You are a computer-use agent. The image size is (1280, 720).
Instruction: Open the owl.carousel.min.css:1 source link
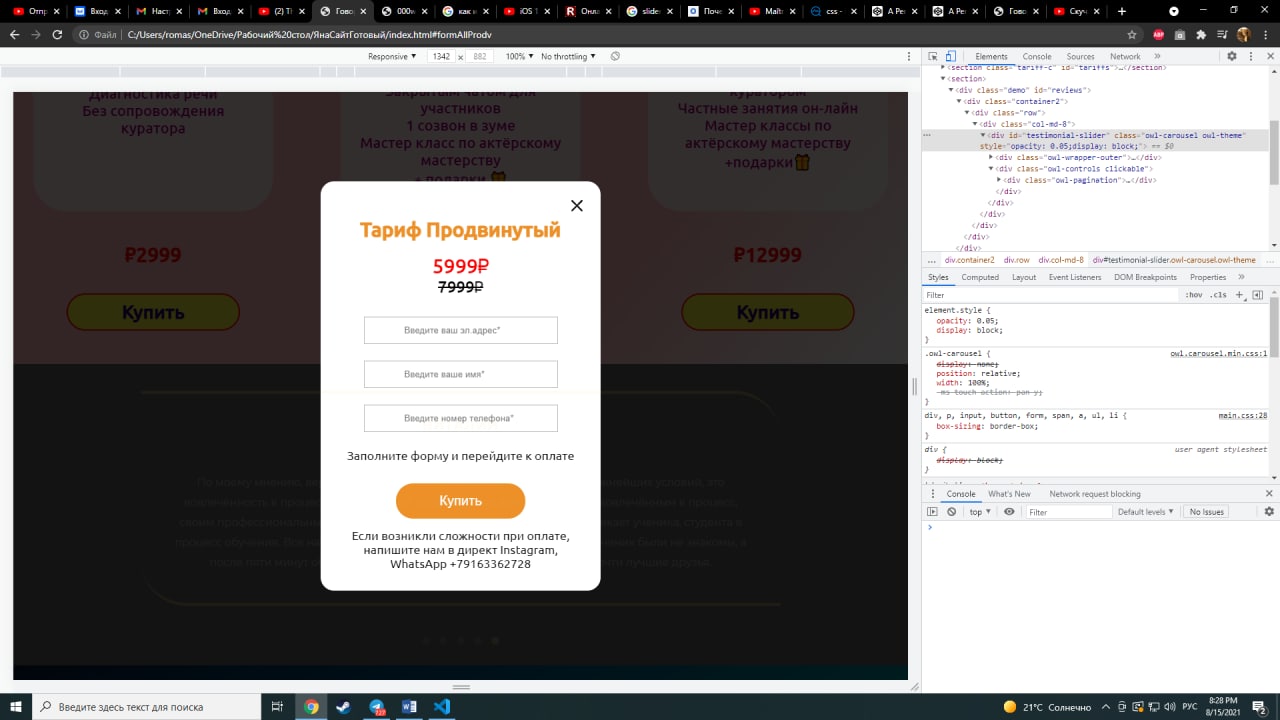pyautogui.click(x=1219, y=354)
